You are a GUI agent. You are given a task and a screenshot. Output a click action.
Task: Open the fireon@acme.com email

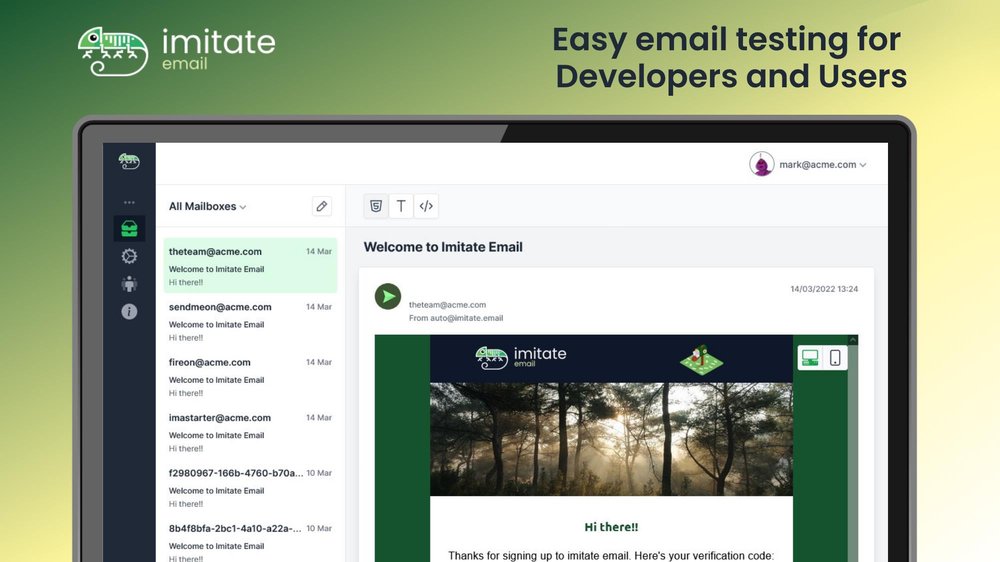(250, 377)
